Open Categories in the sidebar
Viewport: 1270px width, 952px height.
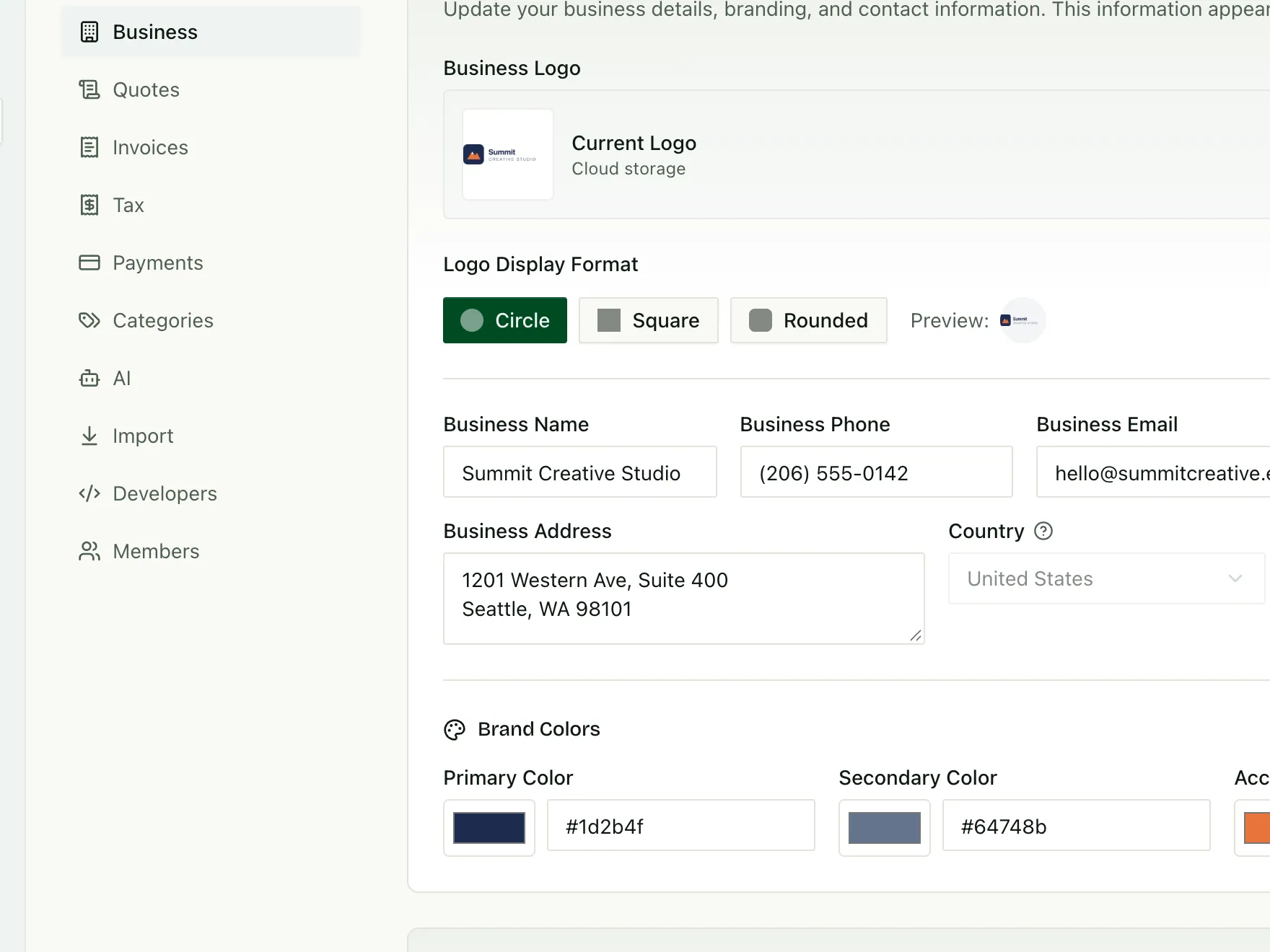coord(211,320)
